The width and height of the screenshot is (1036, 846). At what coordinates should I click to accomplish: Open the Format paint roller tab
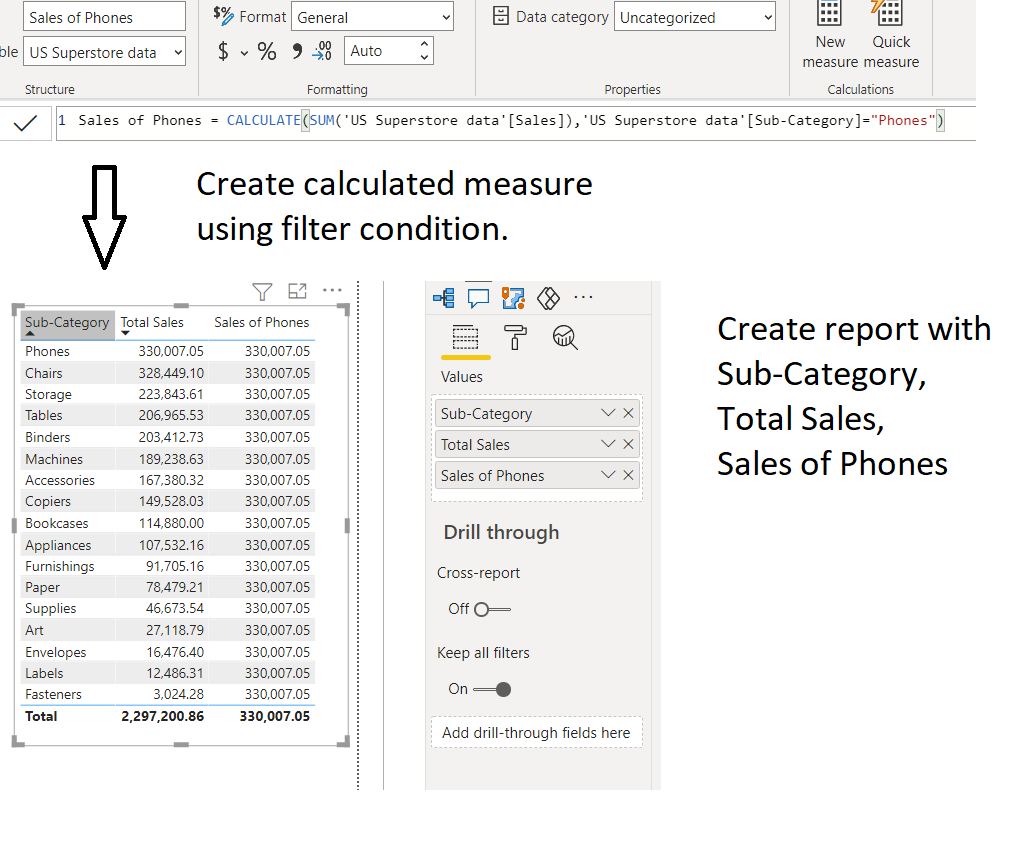tap(515, 338)
